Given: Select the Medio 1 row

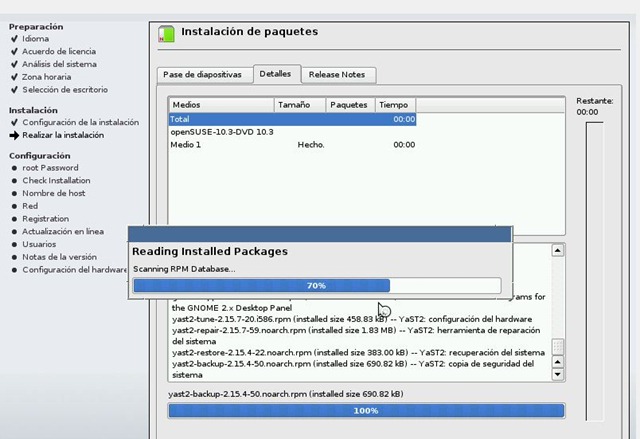Looking at the screenshot, I should coord(292,144).
